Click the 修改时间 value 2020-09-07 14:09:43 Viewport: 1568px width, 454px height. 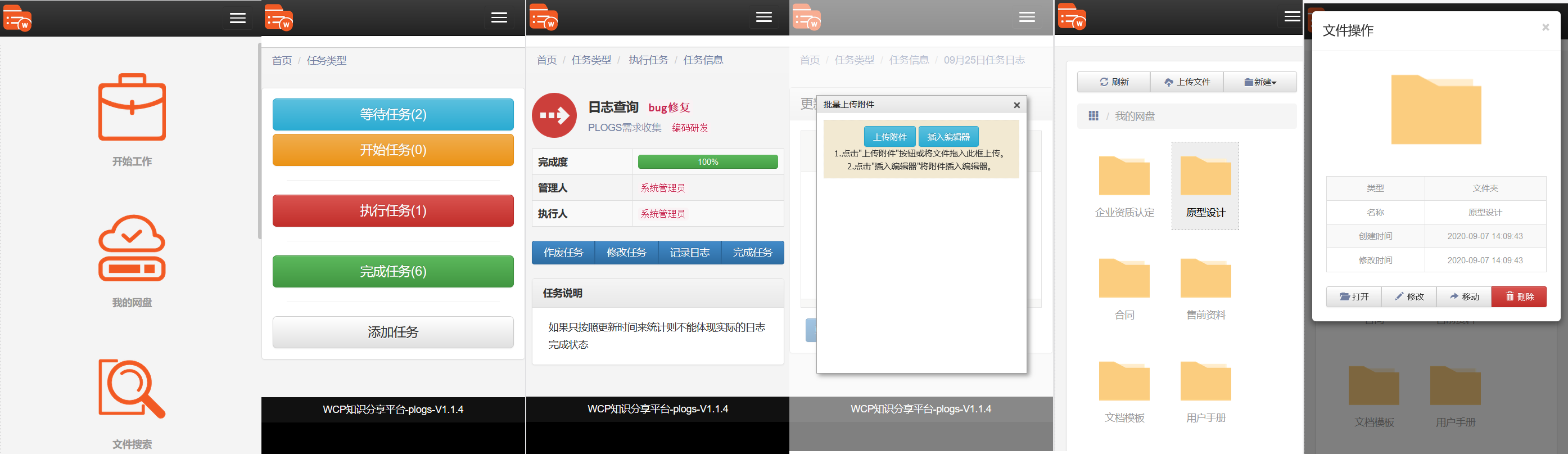coord(1485,260)
